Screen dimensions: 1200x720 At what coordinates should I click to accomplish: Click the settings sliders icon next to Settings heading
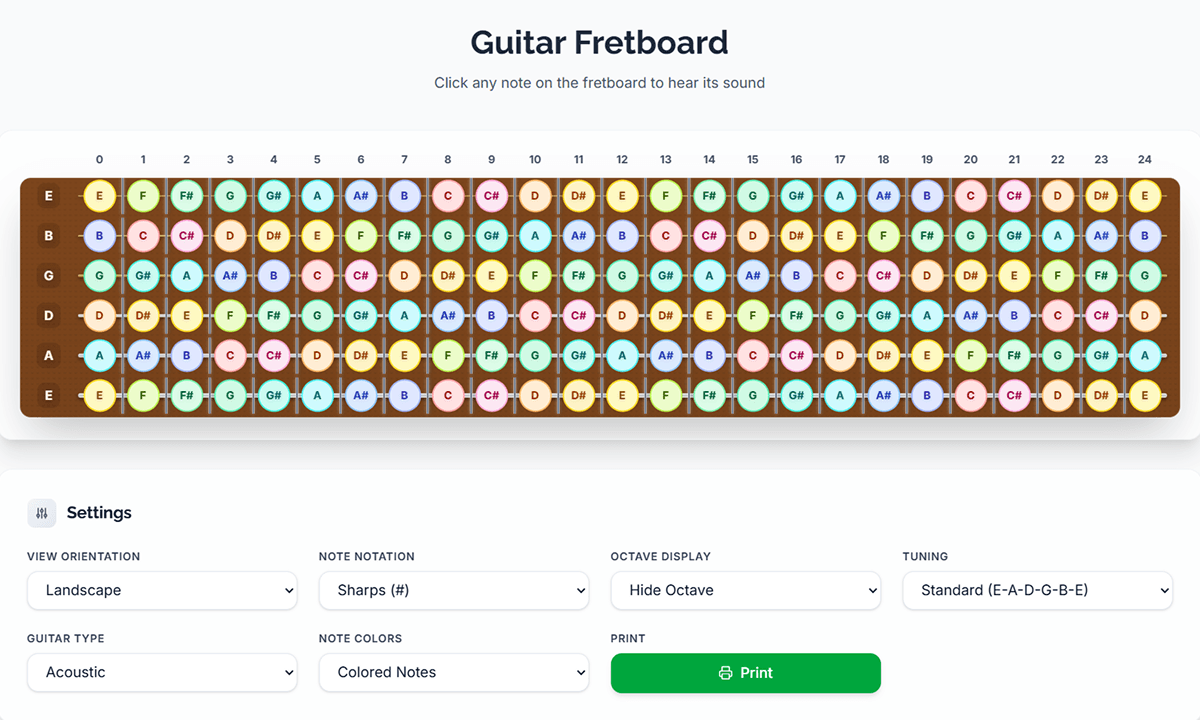[x=41, y=512]
